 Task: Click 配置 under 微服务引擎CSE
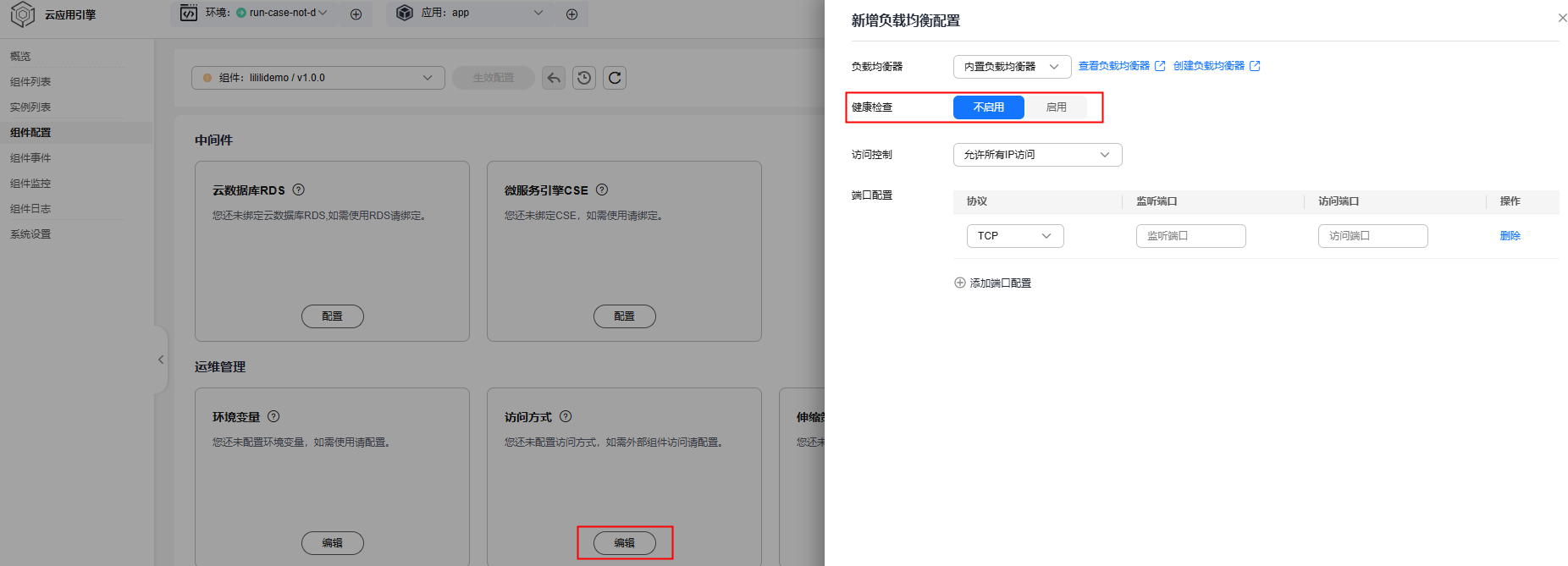click(624, 316)
